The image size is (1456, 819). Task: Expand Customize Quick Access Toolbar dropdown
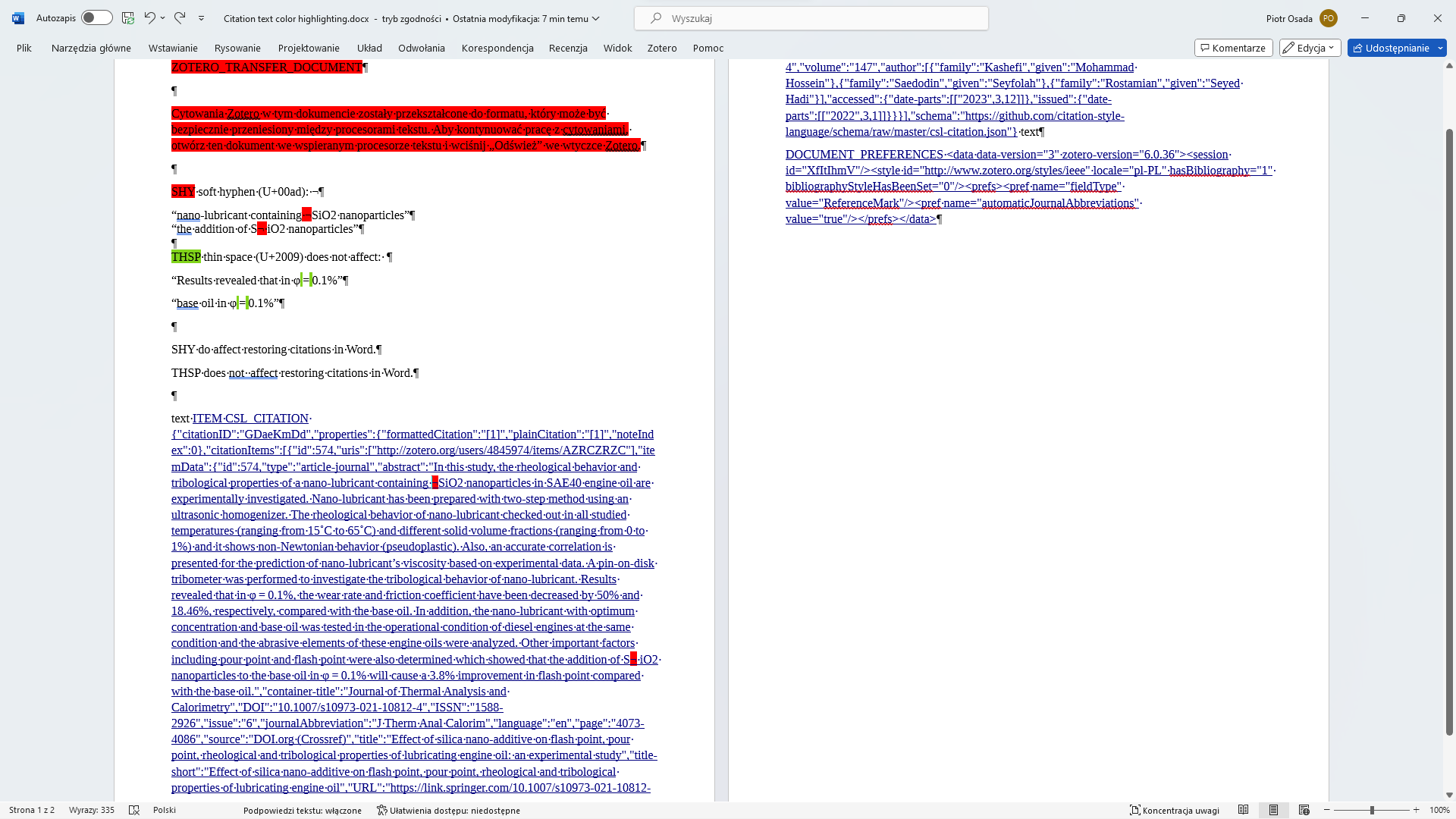(x=201, y=18)
